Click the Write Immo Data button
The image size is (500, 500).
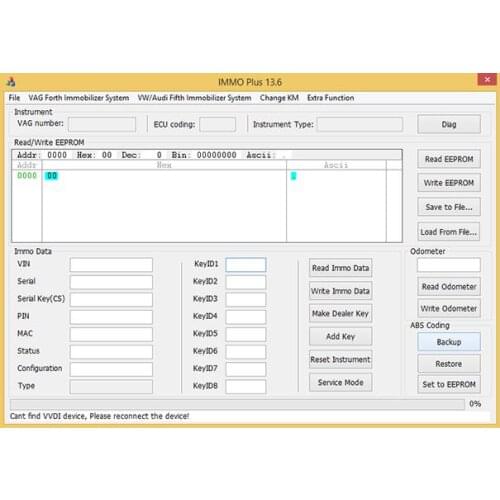(x=340, y=291)
